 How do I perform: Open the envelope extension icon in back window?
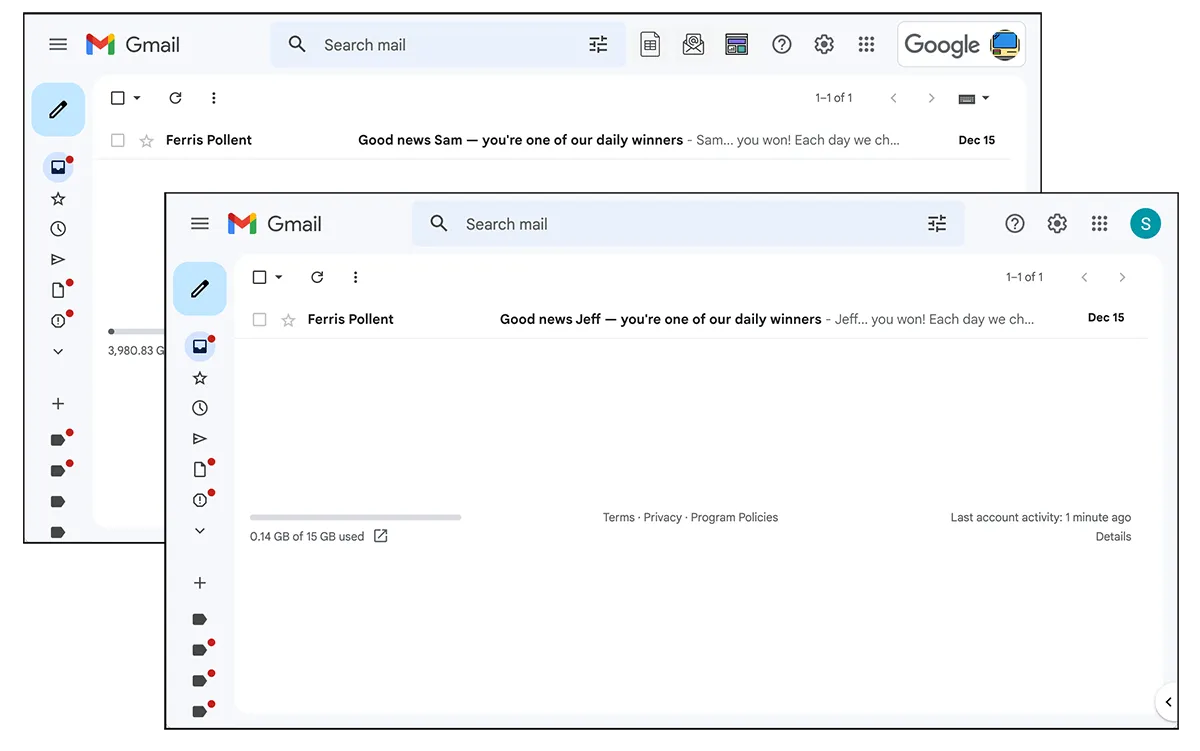pyautogui.click(x=693, y=44)
